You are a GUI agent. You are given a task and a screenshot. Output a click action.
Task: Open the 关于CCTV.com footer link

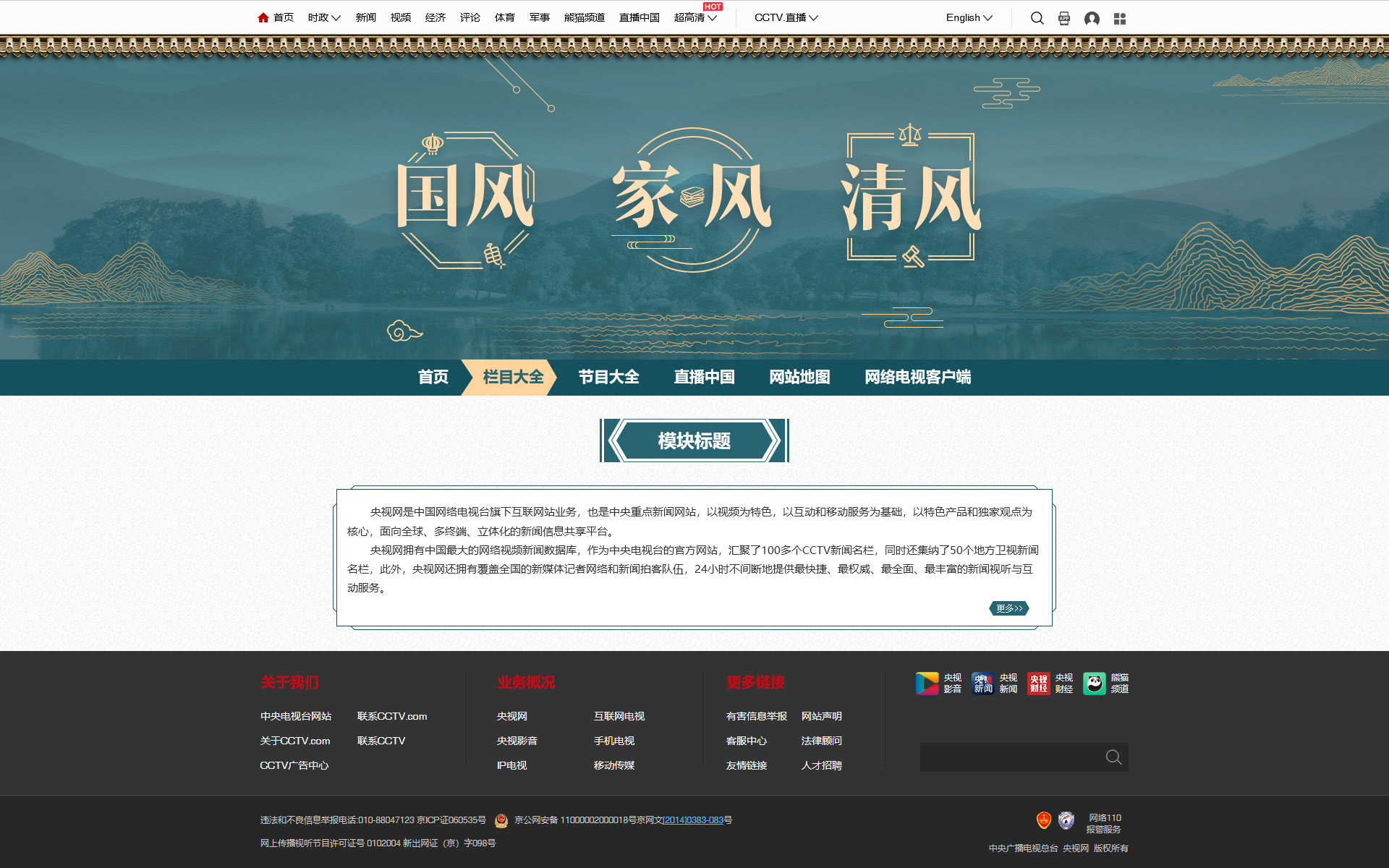pyautogui.click(x=295, y=741)
